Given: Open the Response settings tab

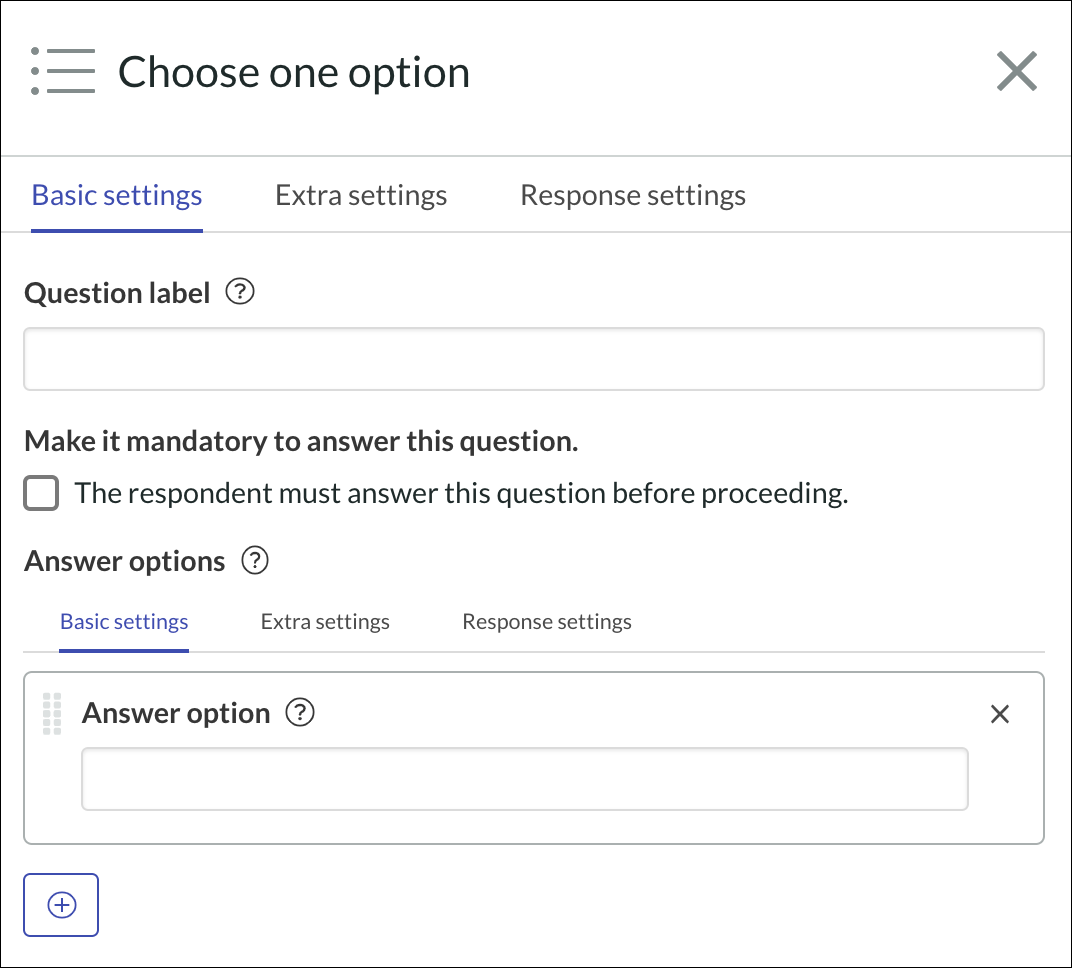Looking at the screenshot, I should pyautogui.click(x=632, y=194).
